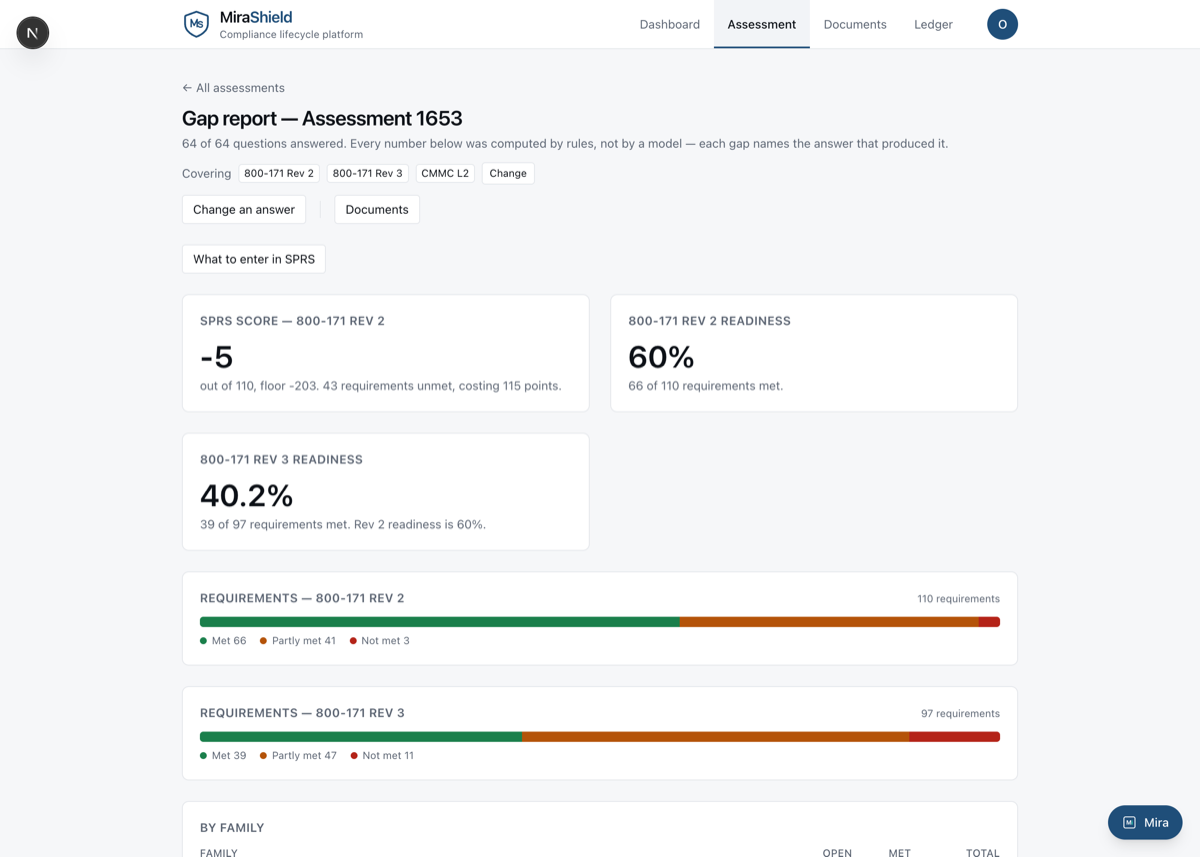The height and width of the screenshot is (857, 1200).
Task: Click the OPEN column header
Action: tap(837, 852)
